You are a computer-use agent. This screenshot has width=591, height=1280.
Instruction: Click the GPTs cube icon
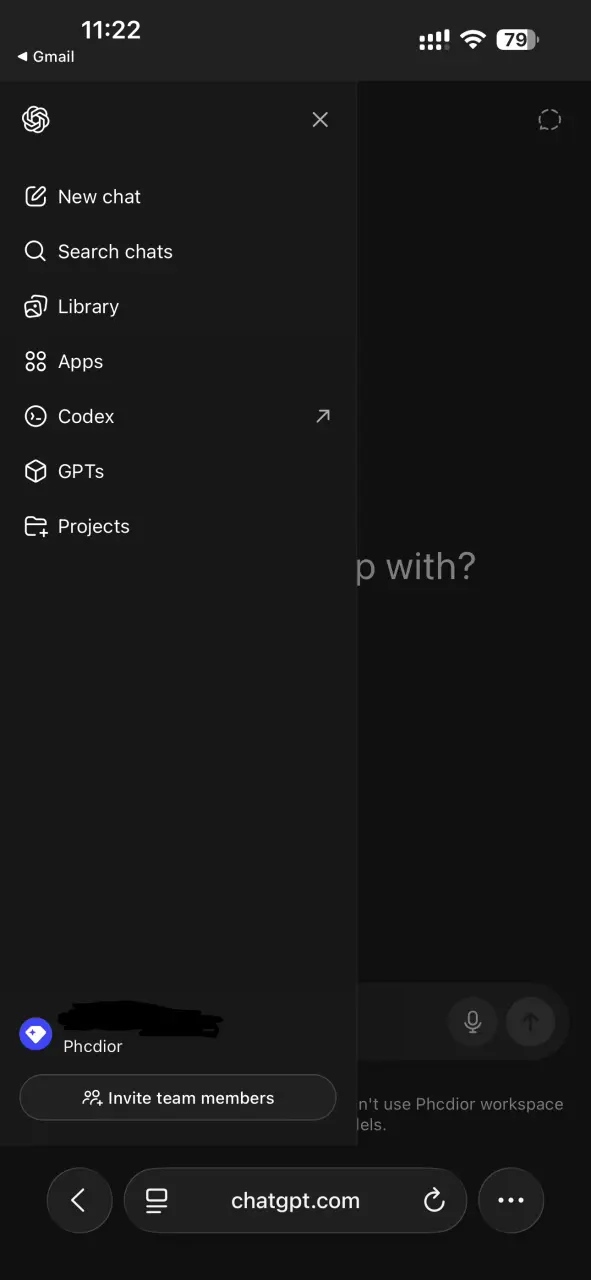pyautogui.click(x=36, y=471)
